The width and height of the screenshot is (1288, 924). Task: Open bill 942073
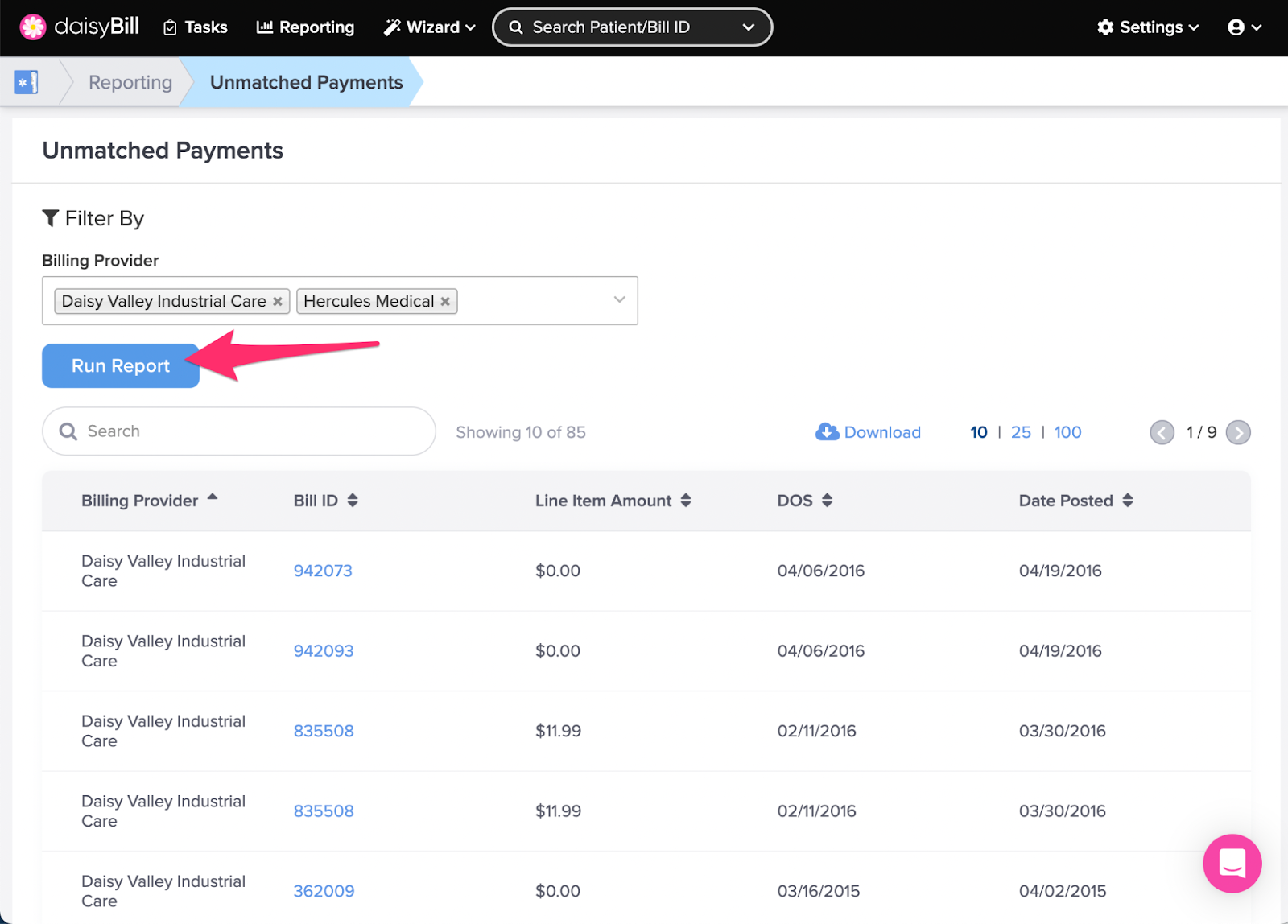[x=323, y=571]
